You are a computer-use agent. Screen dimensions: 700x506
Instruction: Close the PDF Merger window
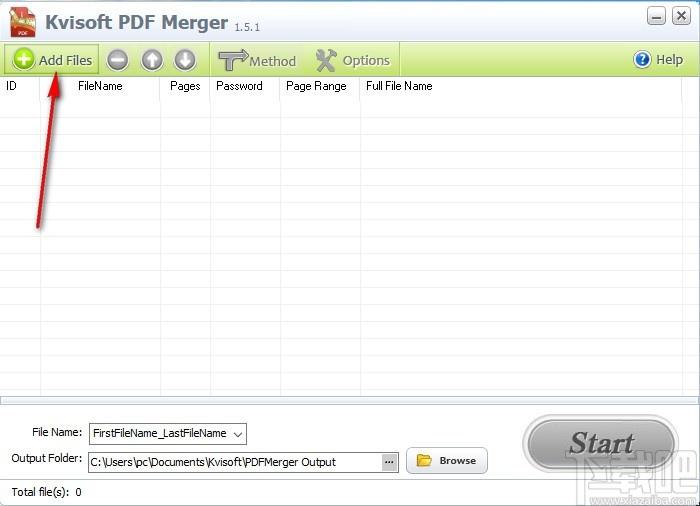click(x=681, y=17)
